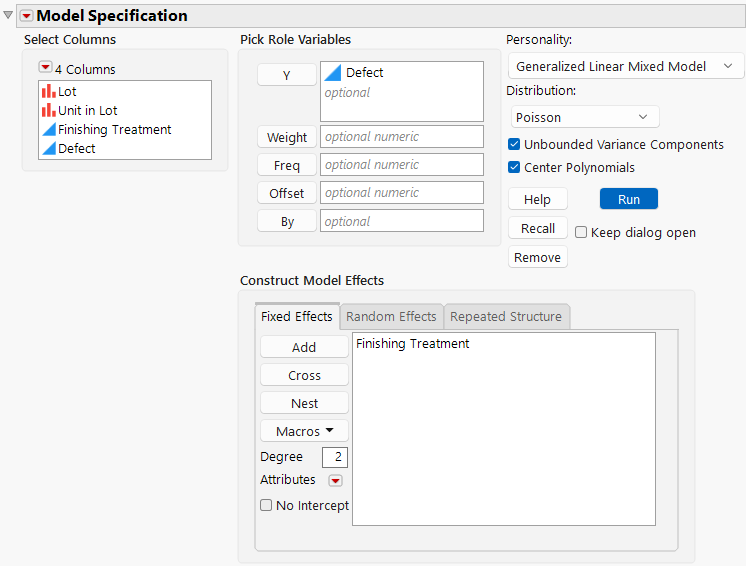Expand the Macros dropdown button
Screen dimensions: 746x566
click(304, 431)
